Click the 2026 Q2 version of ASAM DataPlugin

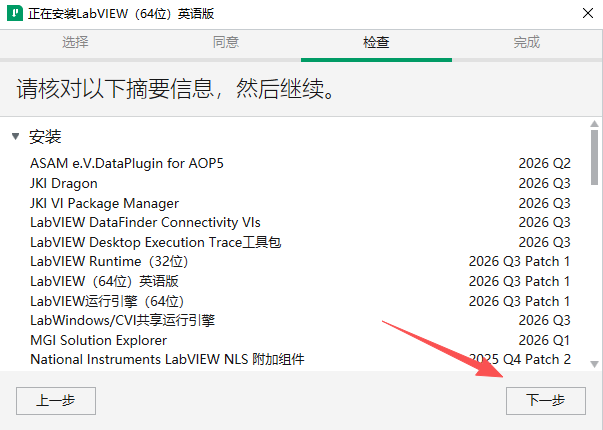[544, 163]
